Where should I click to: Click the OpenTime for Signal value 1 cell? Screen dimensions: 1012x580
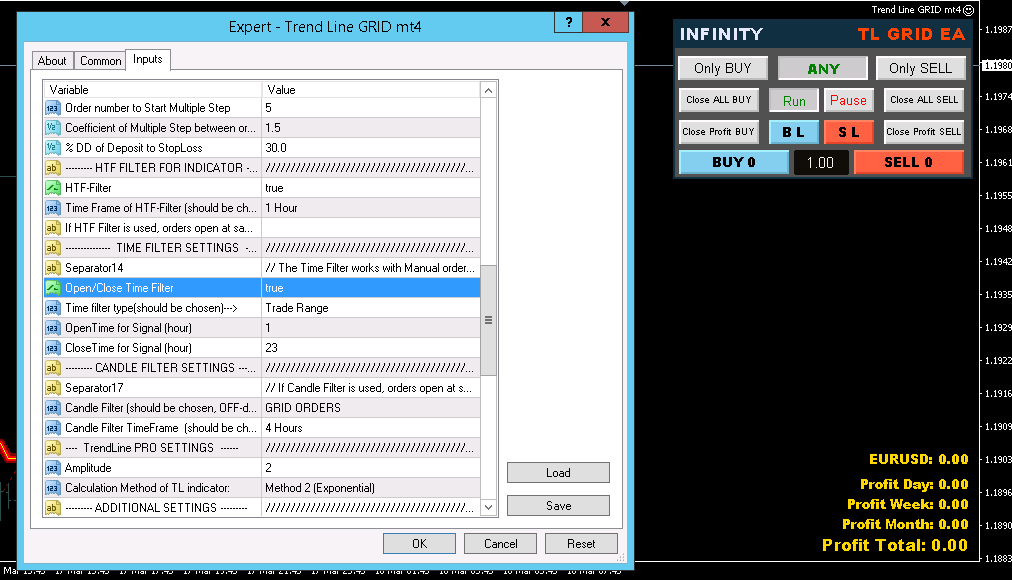tap(371, 328)
